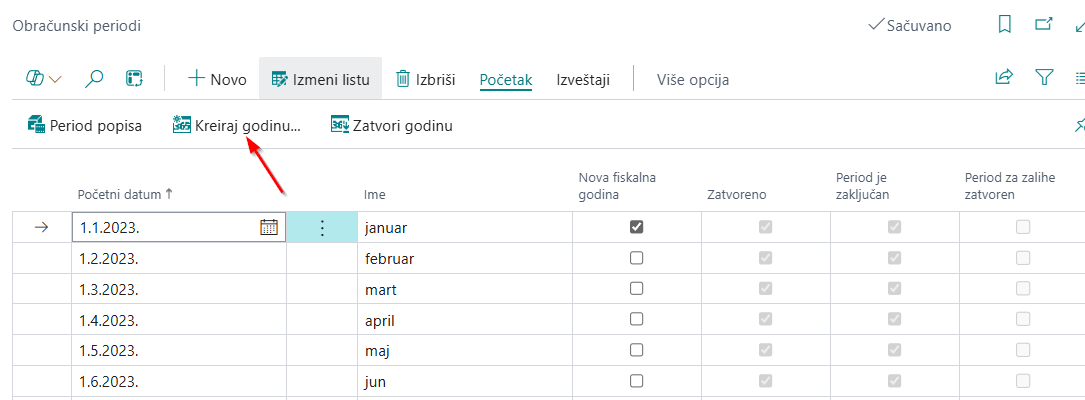Click Zatvoreno checkbox in april row

click(765, 319)
